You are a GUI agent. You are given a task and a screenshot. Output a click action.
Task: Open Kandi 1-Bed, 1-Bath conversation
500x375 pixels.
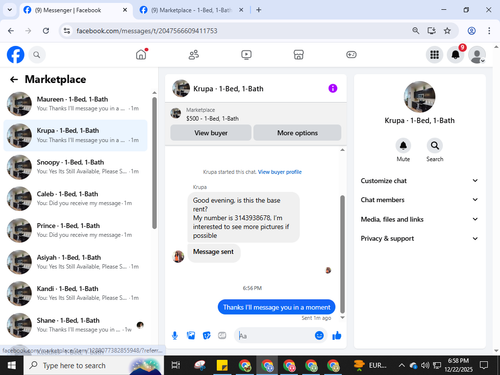[75, 293]
